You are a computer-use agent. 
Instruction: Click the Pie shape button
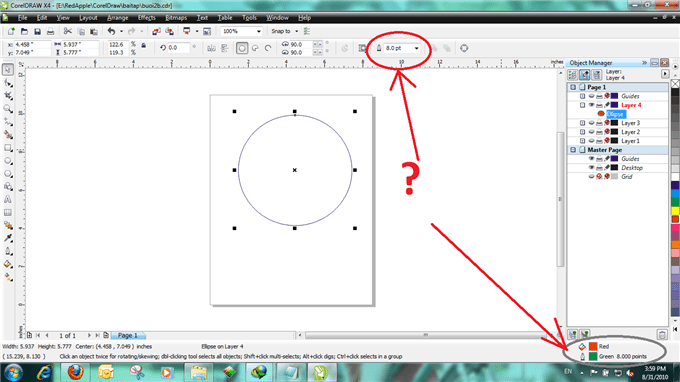[x=255, y=48]
